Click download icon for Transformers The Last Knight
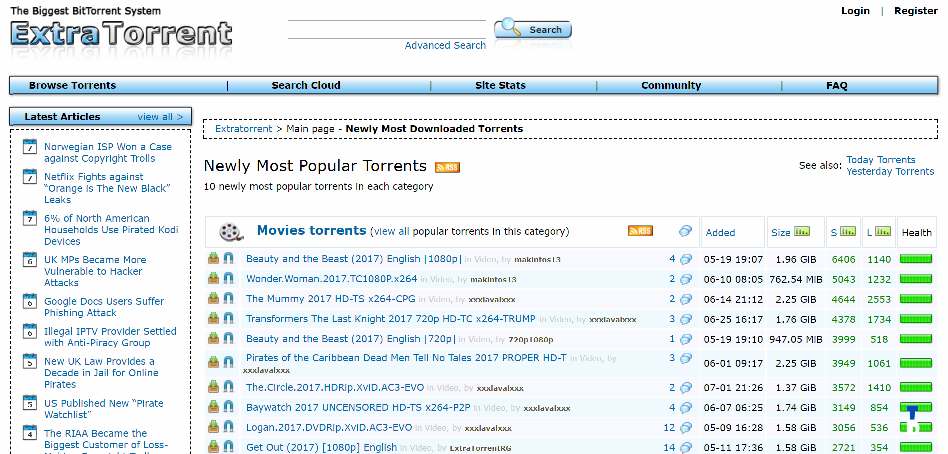Viewport: 948px width, 454px height. pos(213,319)
